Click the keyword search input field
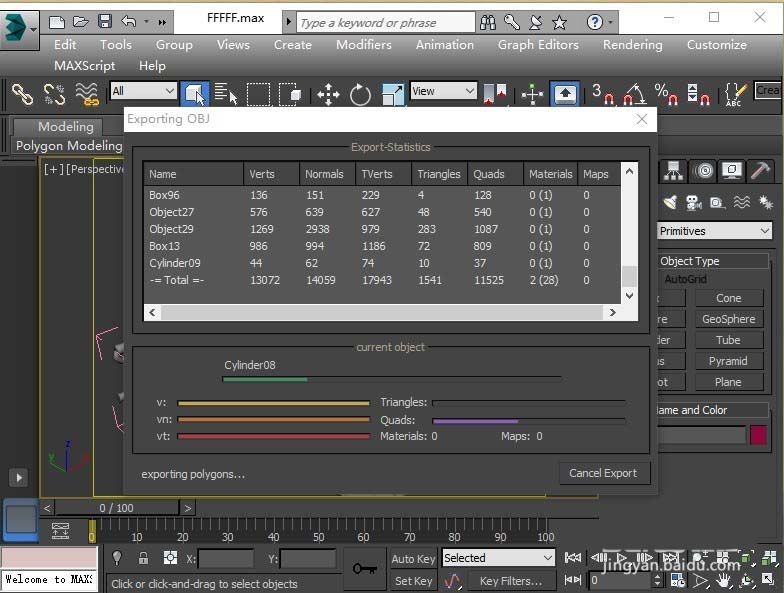The height and width of the screenshot is (593, 784). 385,22
